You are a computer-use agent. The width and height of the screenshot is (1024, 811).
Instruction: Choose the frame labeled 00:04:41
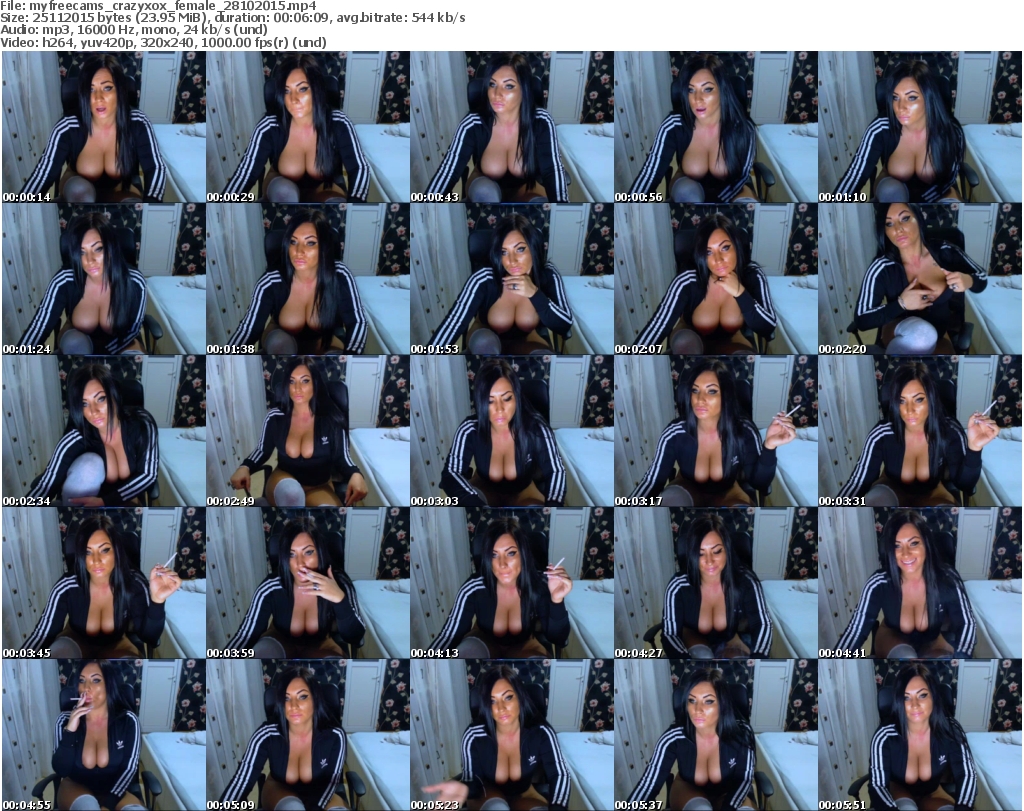pyautogui.click(x=920, y=583)
